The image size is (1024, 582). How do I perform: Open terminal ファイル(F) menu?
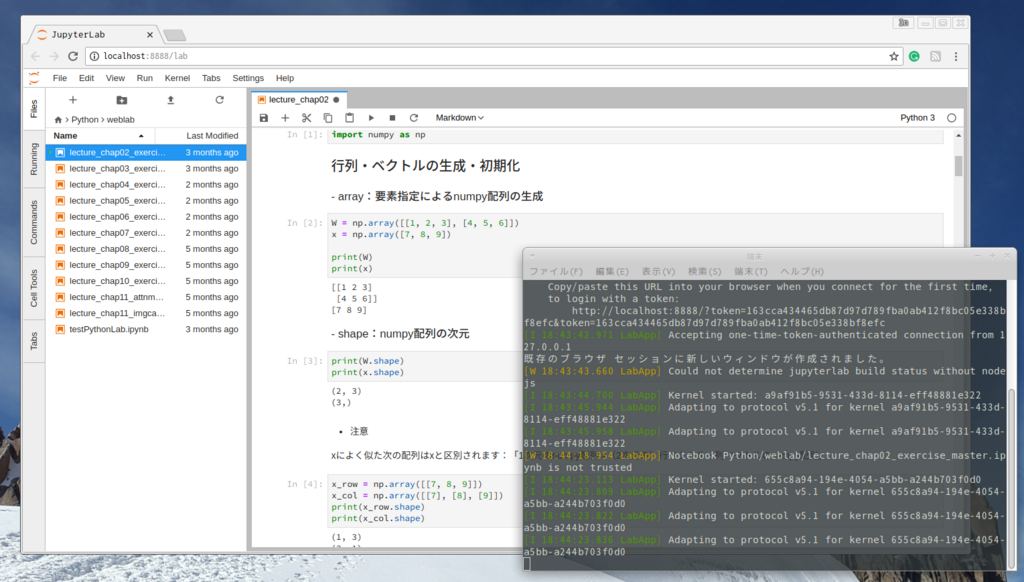pyautogui.click(x=556, y=271)
